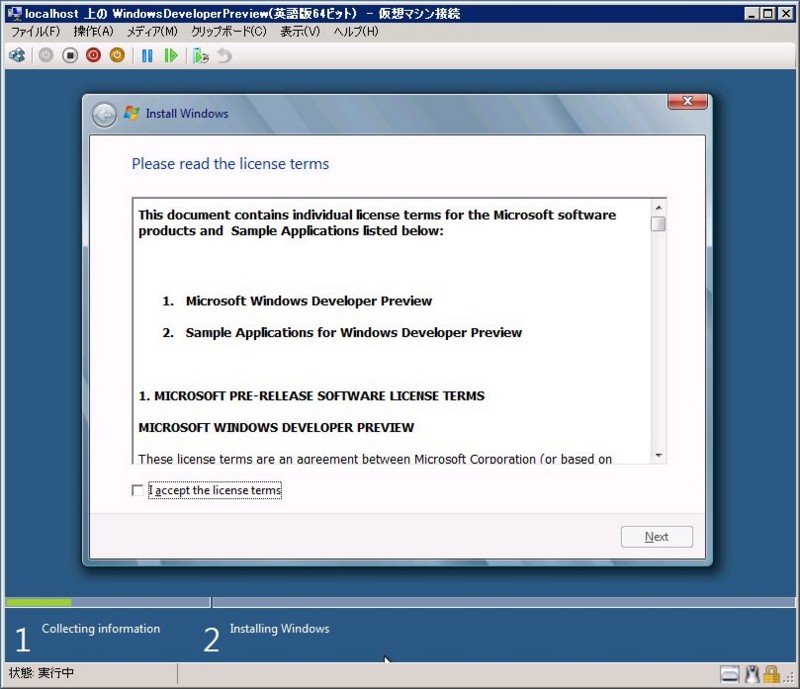
Task: Save VM state with the orange icon
Action: (x=117, y=55)
